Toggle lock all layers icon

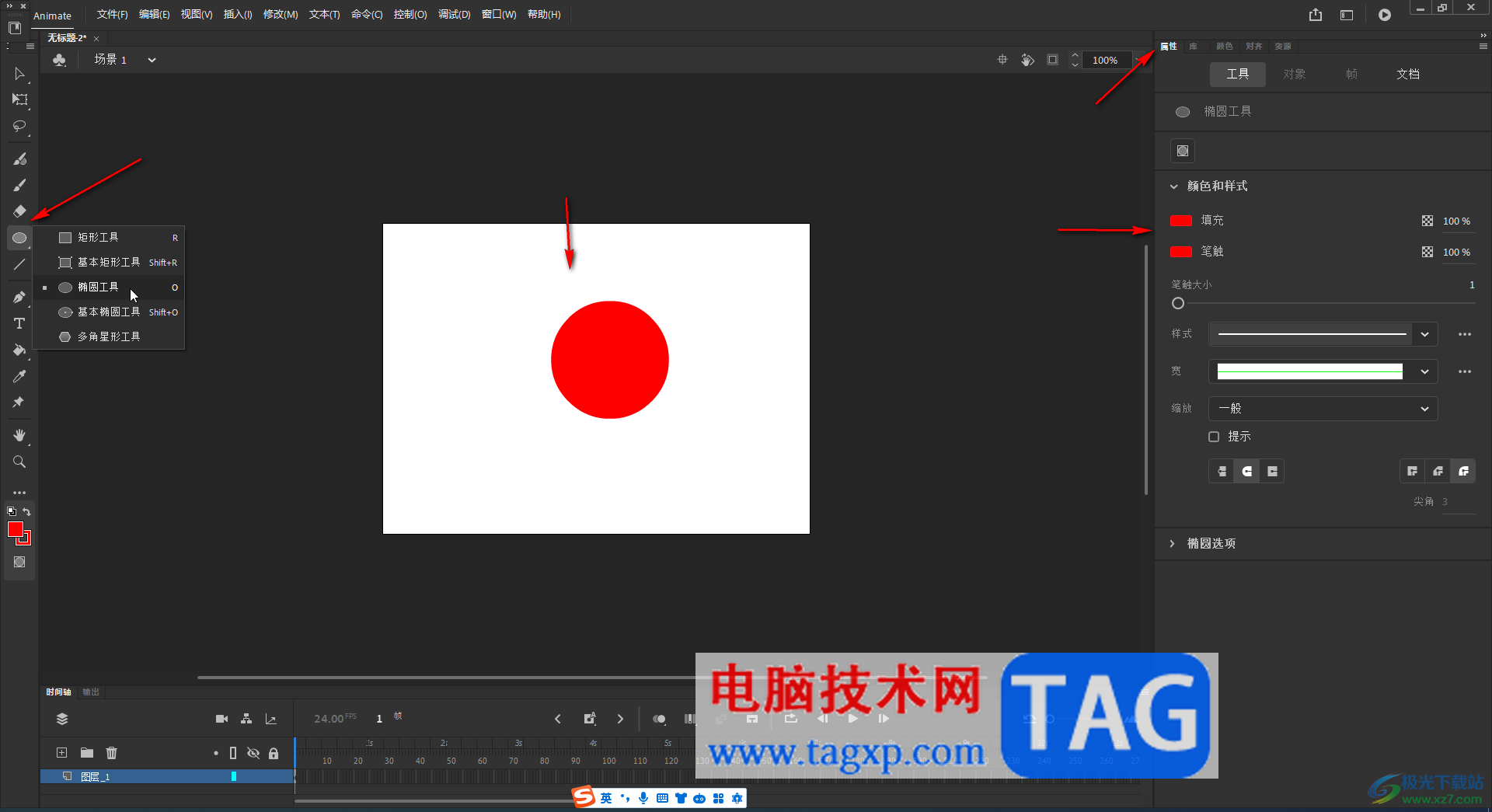click(x=274, y=753)
